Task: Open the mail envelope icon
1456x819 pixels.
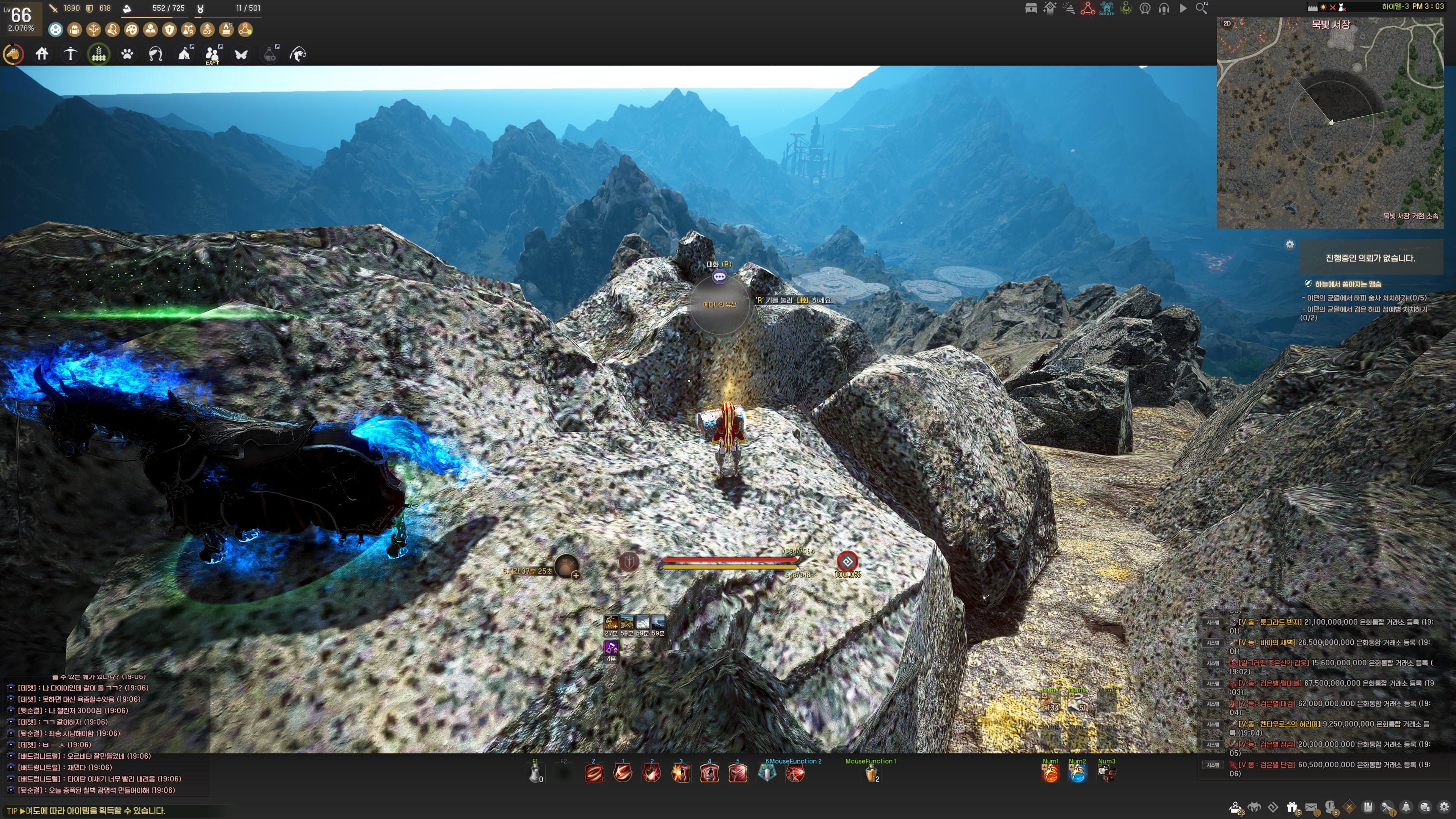Action: click(1311, 808)
